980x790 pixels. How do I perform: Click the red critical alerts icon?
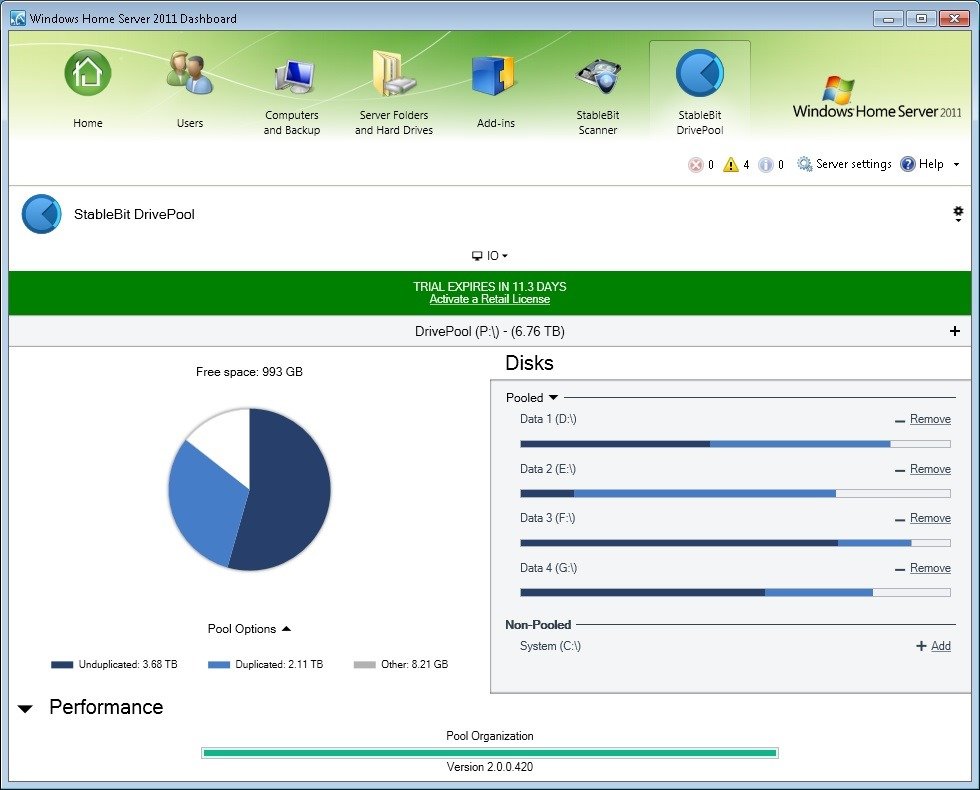click(x=696, y=164)
